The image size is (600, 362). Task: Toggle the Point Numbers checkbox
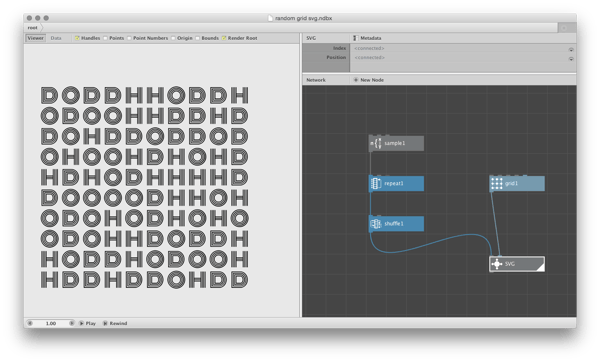[x=129, y=38]
